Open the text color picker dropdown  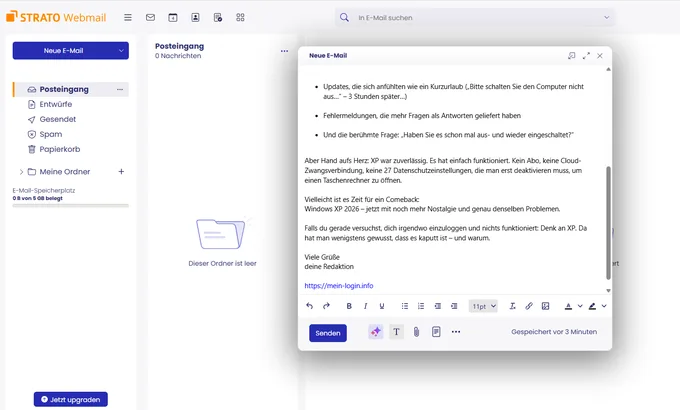(580, 306)
